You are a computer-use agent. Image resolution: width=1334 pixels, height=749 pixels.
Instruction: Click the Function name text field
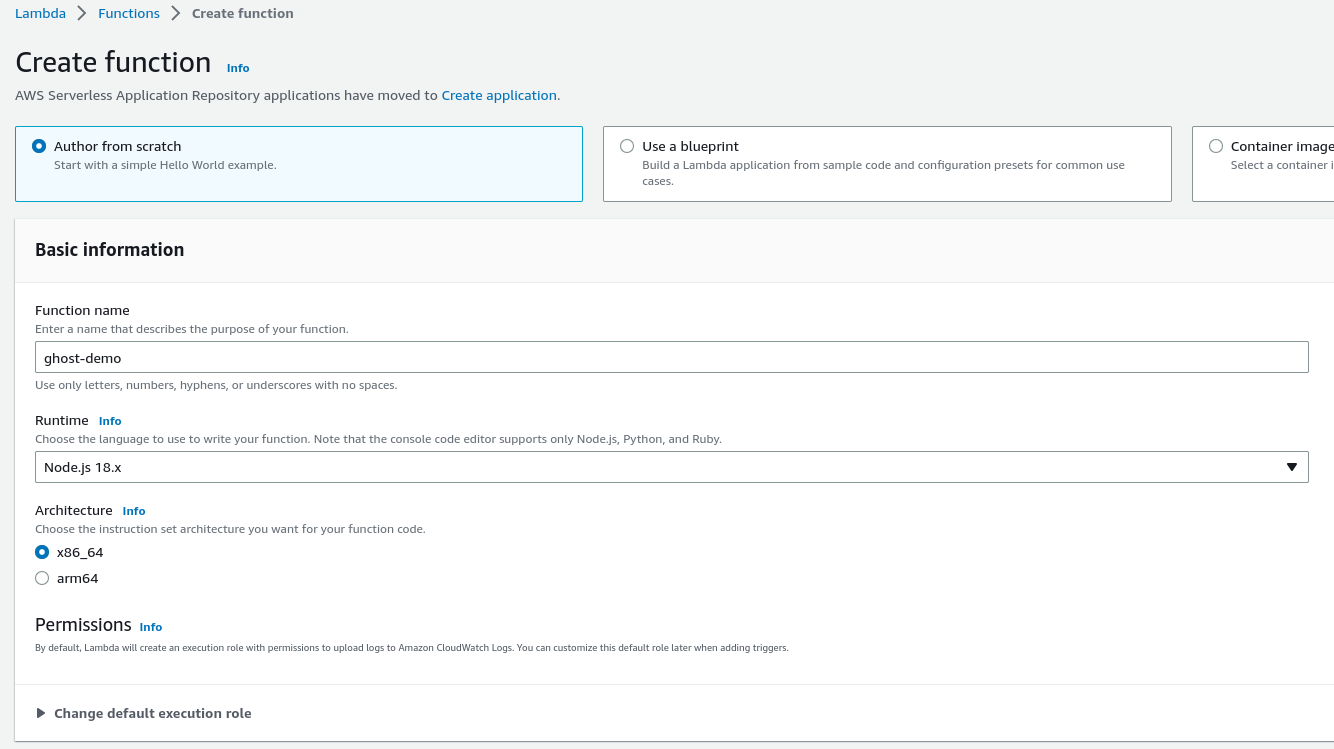point(671,357)
